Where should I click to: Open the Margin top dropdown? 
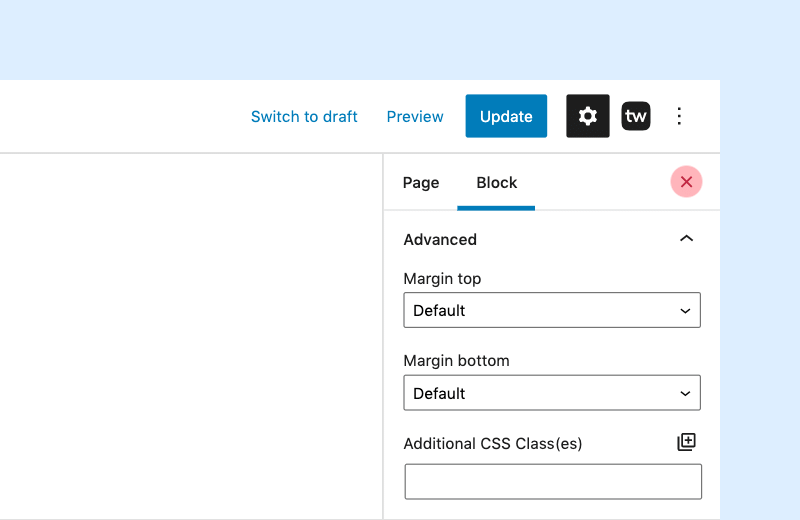click(x=552, y=310)
